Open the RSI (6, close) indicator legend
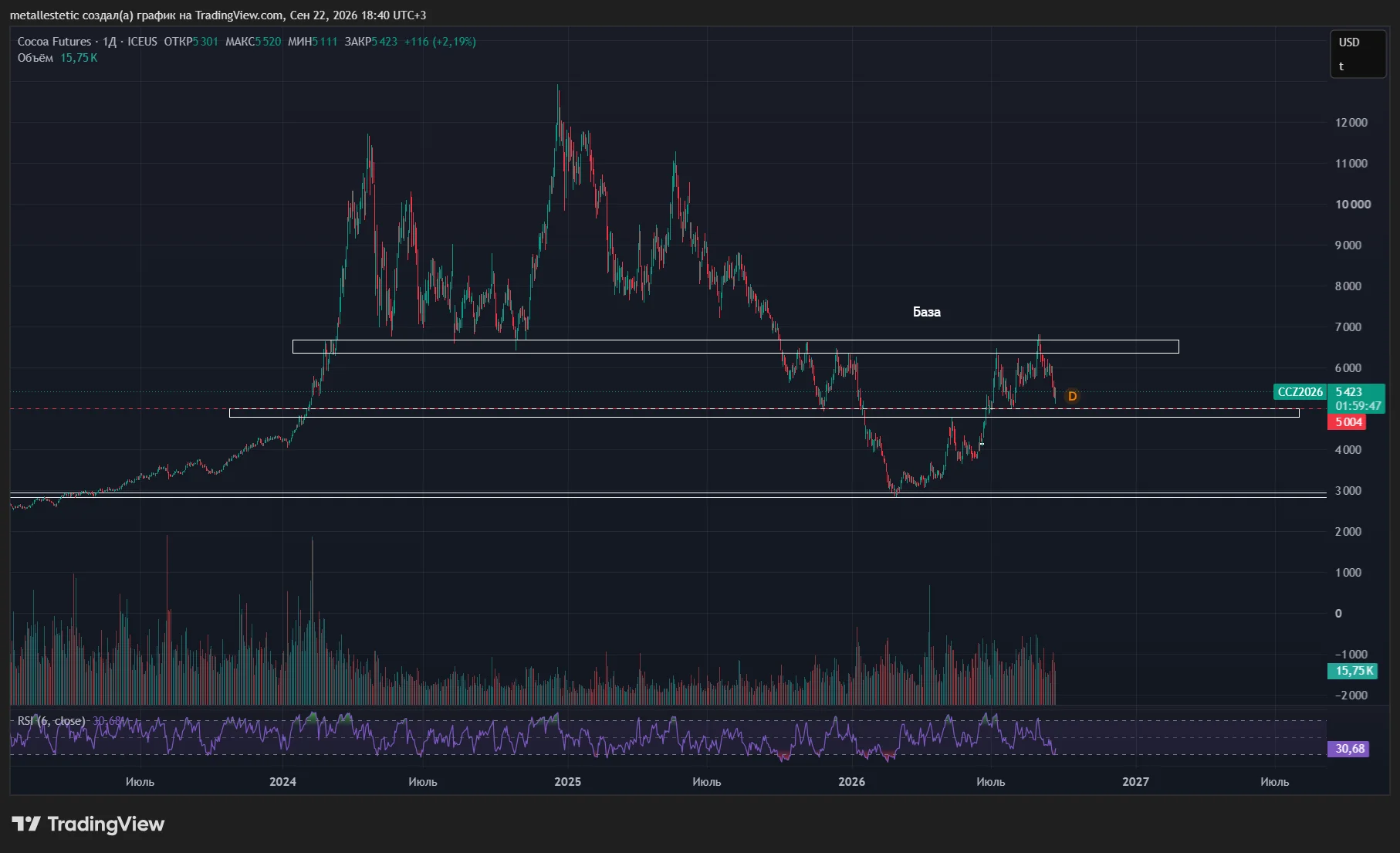 click(51, 721)
